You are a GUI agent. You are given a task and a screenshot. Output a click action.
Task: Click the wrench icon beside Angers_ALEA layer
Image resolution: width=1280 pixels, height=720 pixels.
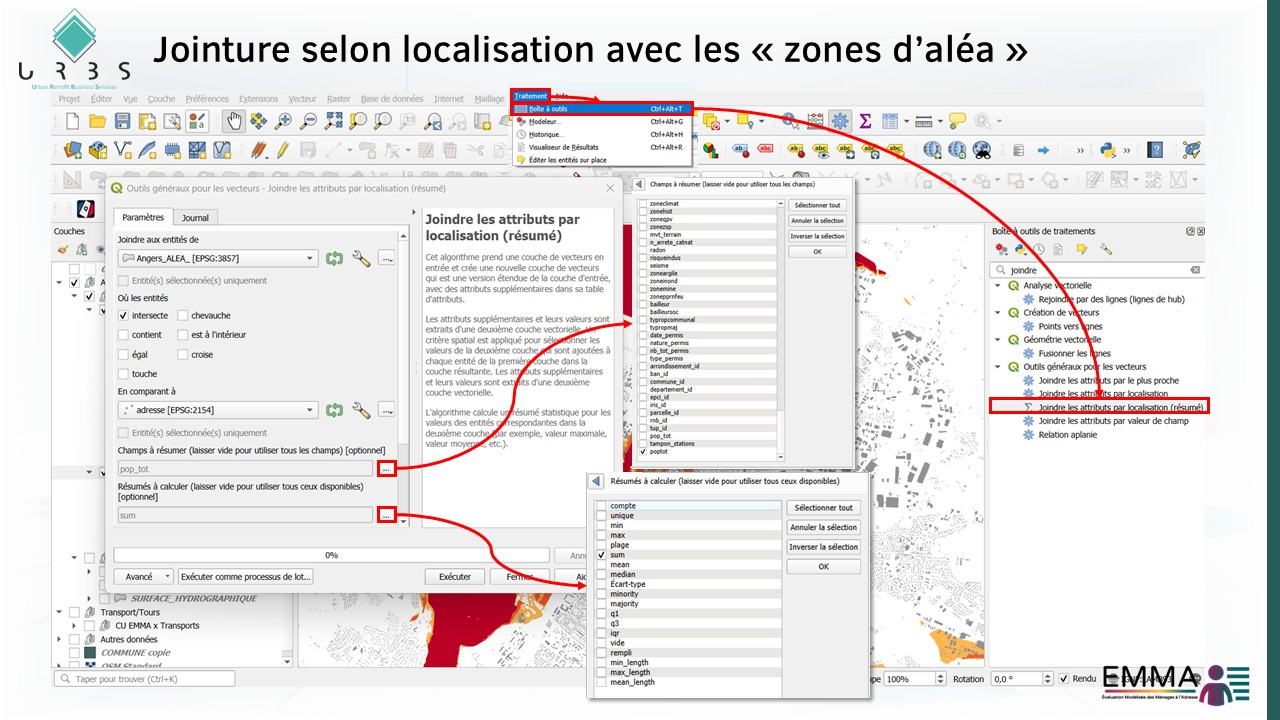coord(361,258)
